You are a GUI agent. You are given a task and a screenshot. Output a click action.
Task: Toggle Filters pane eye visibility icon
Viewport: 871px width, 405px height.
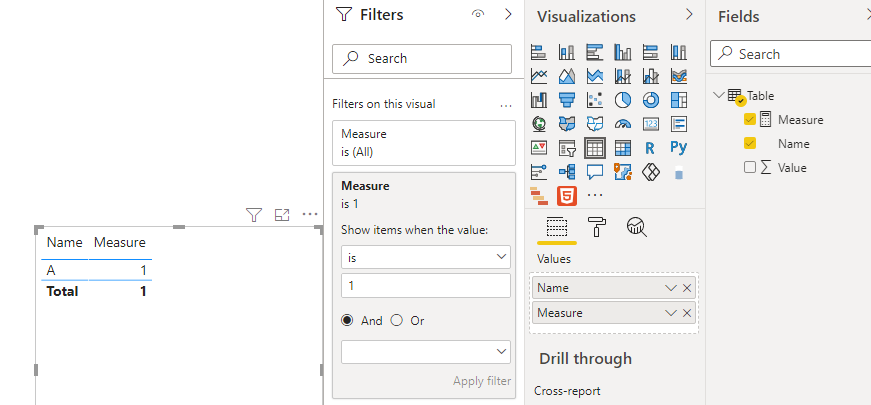pyautogui.click(x=478, y=14)
